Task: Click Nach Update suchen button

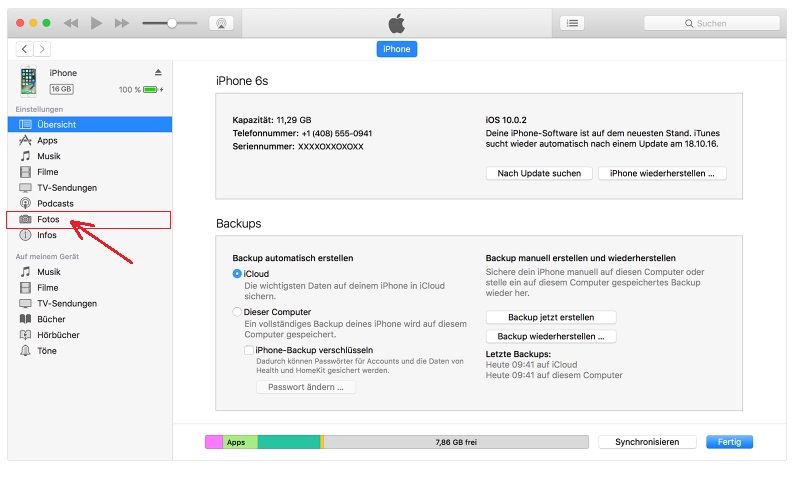Action: coord(538,173)
